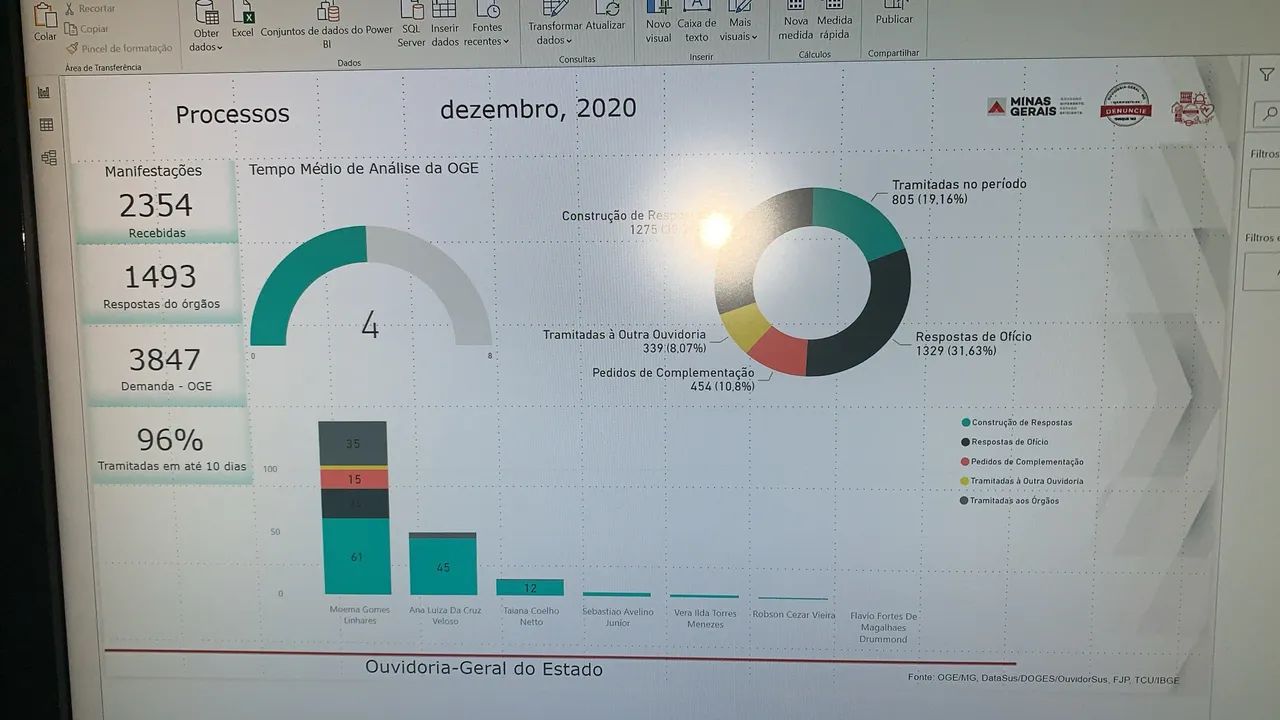Screen dimensions: 1280x720
Task: Click the Respostas de Ofício 1329 (31,63%) data label
Action: 973,343
